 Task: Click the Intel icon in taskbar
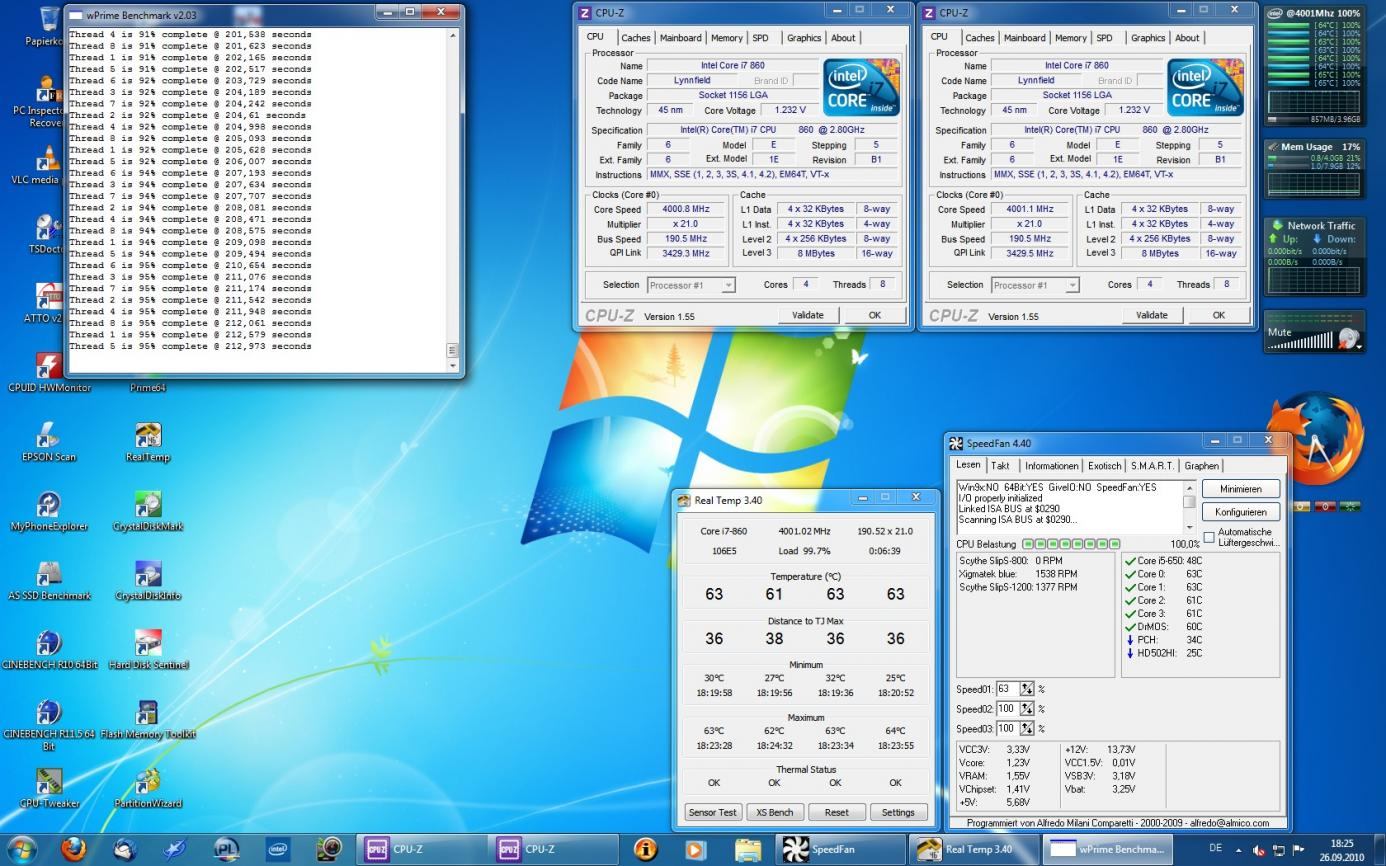(x=278, y=849)
